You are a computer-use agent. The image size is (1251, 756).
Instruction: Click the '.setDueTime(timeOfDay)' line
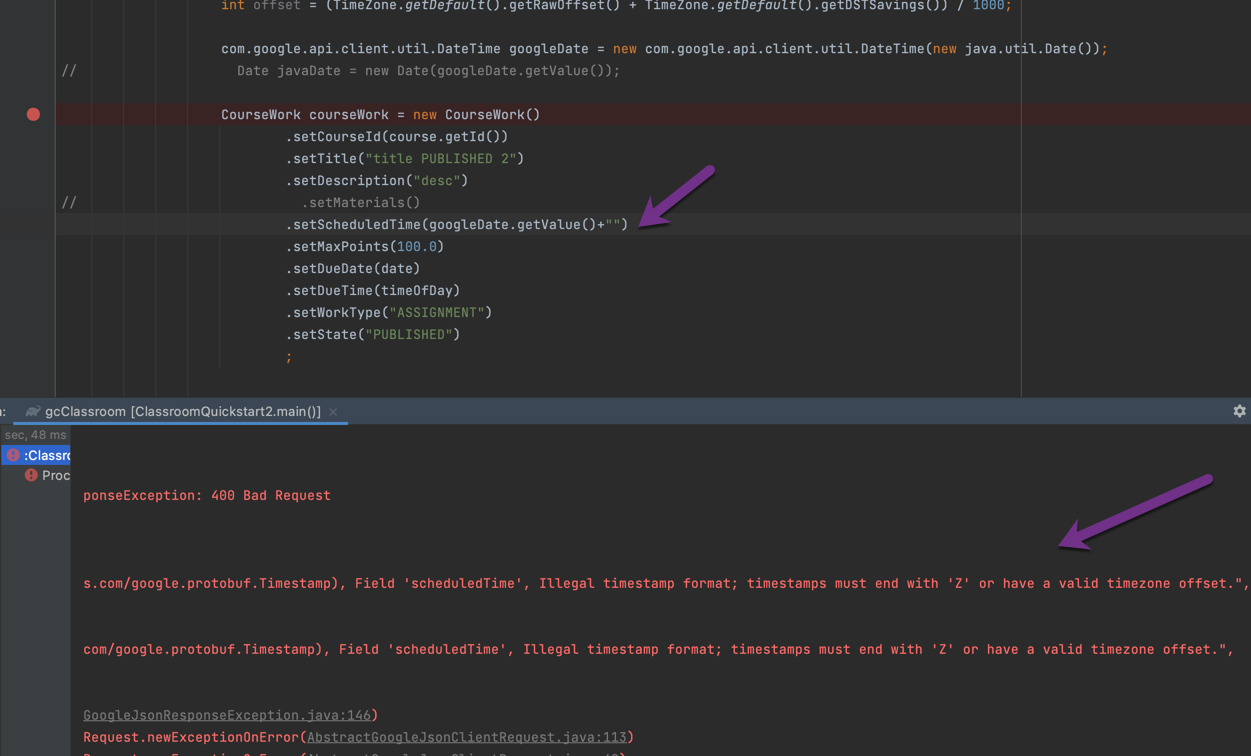[x=373, y=291]
